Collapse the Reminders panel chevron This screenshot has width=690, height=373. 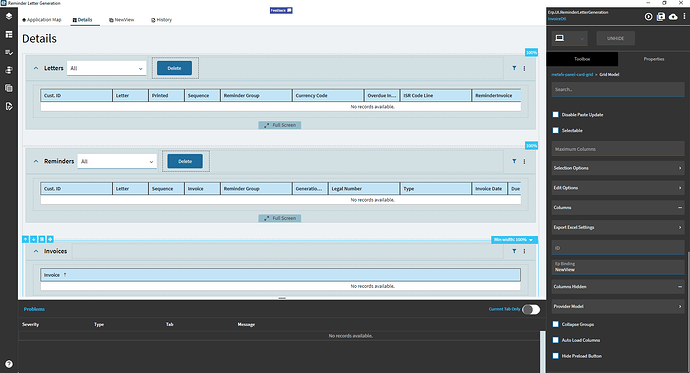pyautogui.click(x=36, y=161)
